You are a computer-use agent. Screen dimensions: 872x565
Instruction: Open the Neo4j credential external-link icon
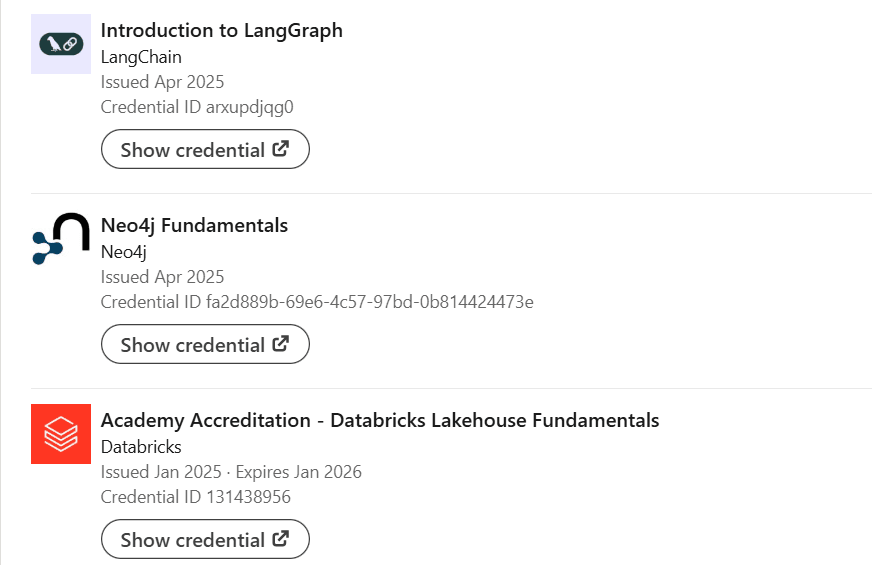pos(280,344)
